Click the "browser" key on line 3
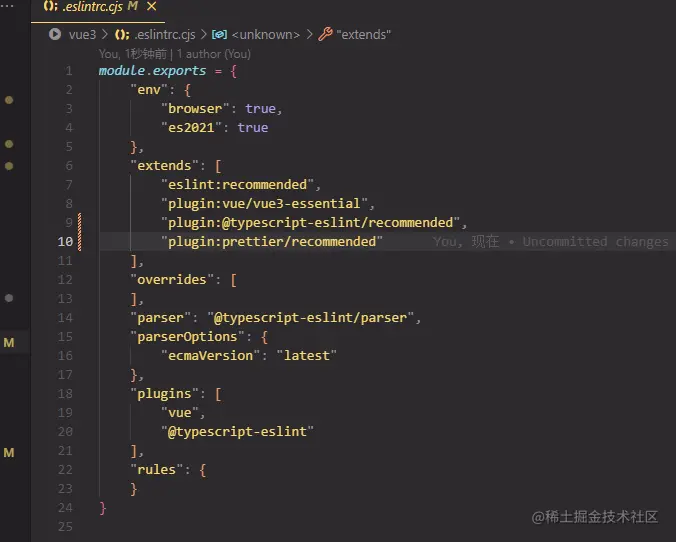This screenshot has width=676, height=542. tap(195, 109)
